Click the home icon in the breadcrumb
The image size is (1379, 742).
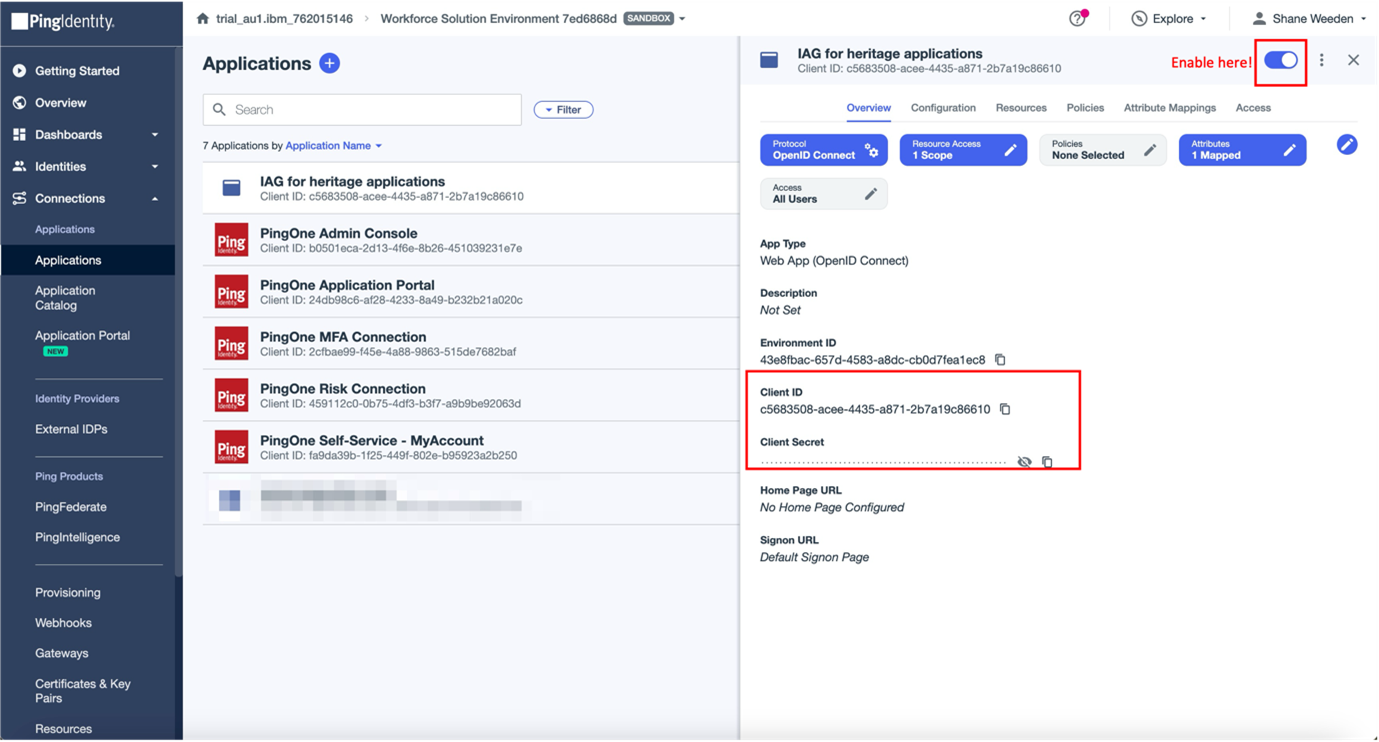pos(203,19)
